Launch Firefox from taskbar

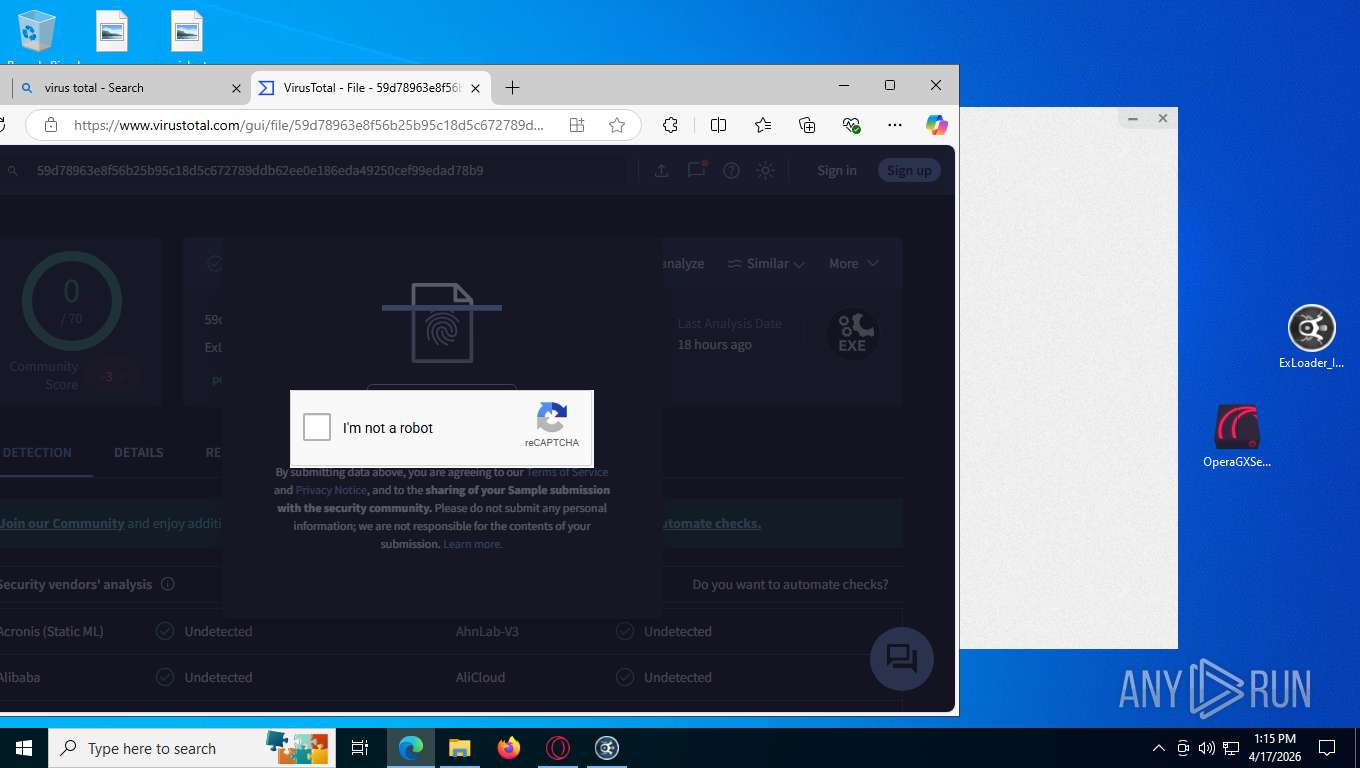pos(509,748)
